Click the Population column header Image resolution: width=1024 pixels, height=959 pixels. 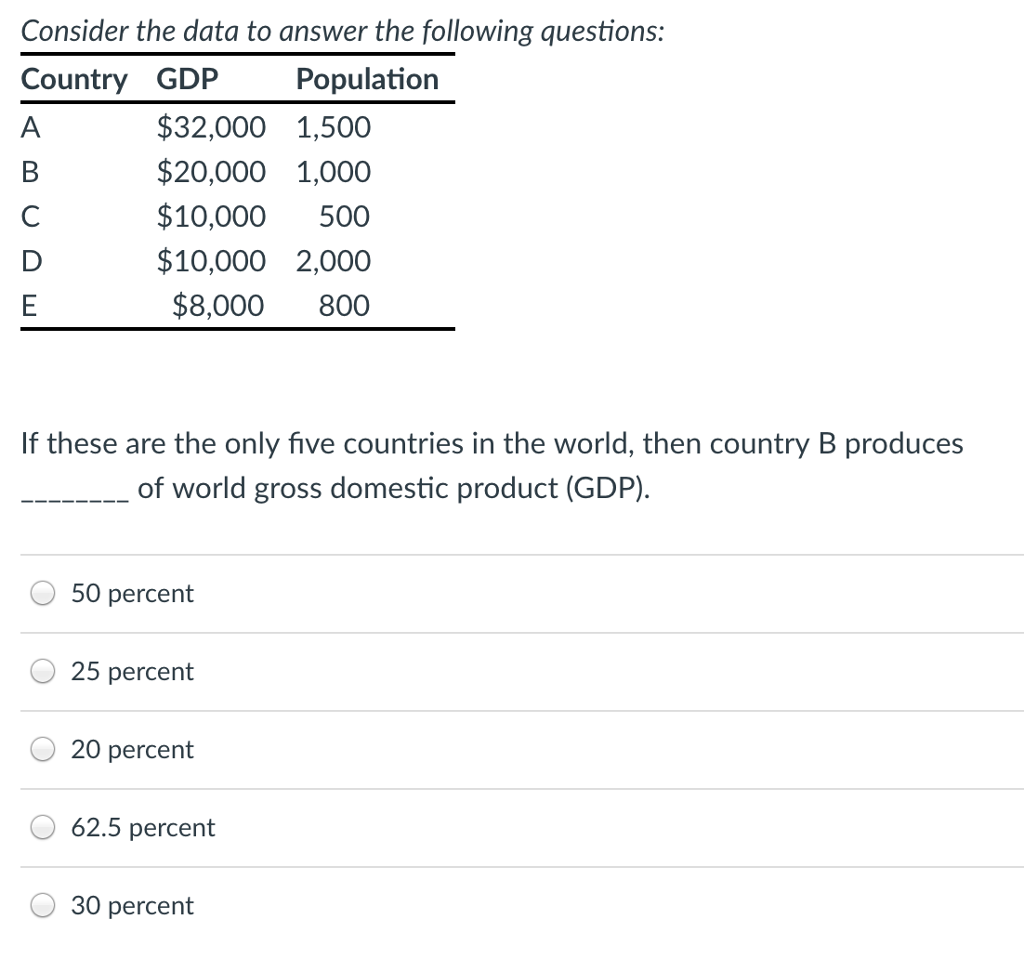pos(368,79)
